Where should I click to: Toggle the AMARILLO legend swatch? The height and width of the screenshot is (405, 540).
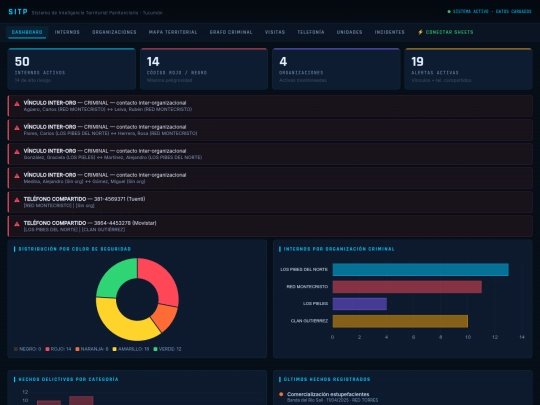coord(114,349)
